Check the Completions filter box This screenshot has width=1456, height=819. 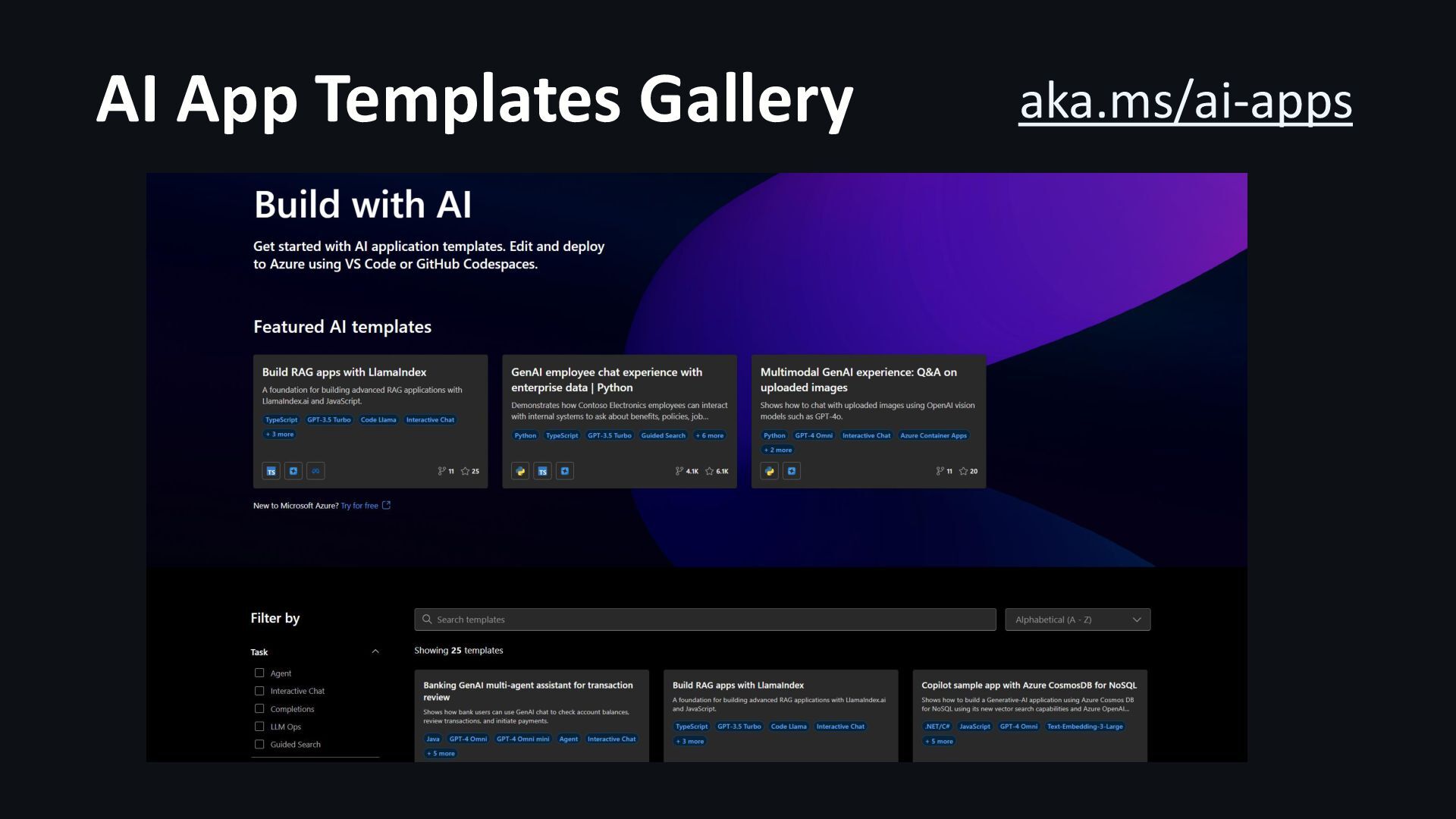tap(259, 708)
